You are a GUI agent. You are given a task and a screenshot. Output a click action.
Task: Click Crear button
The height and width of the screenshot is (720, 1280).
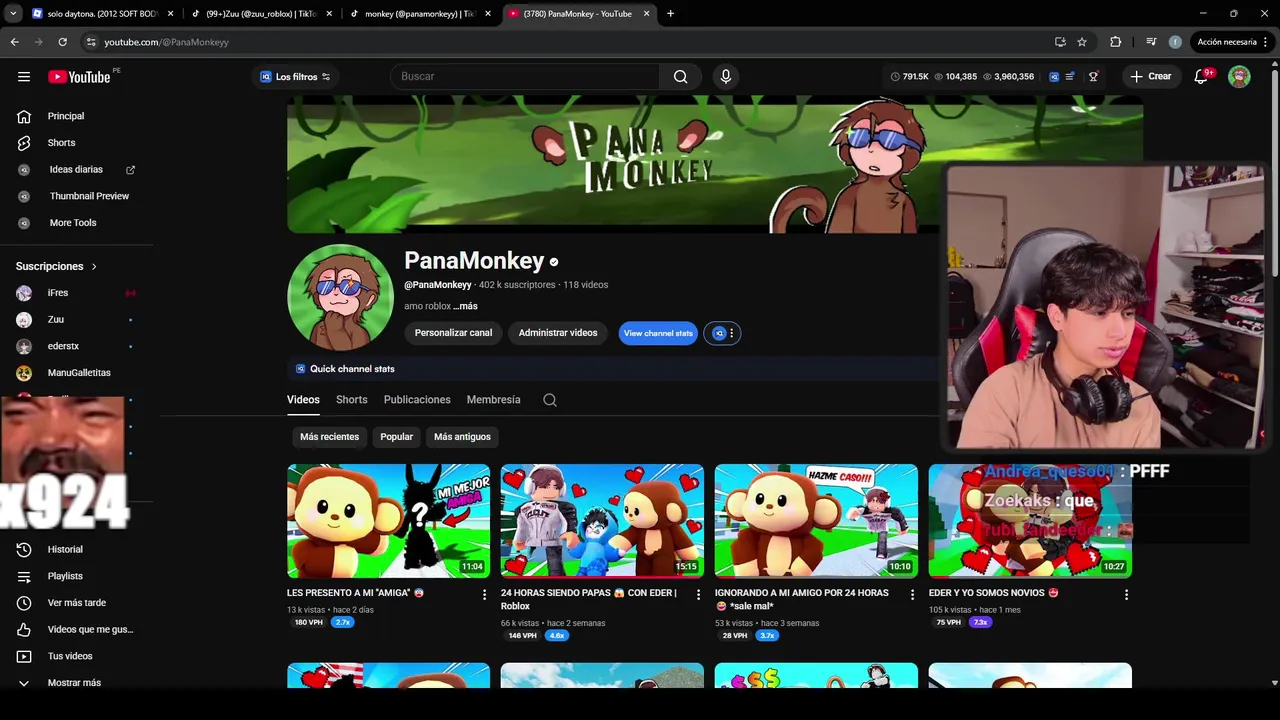1151,77
